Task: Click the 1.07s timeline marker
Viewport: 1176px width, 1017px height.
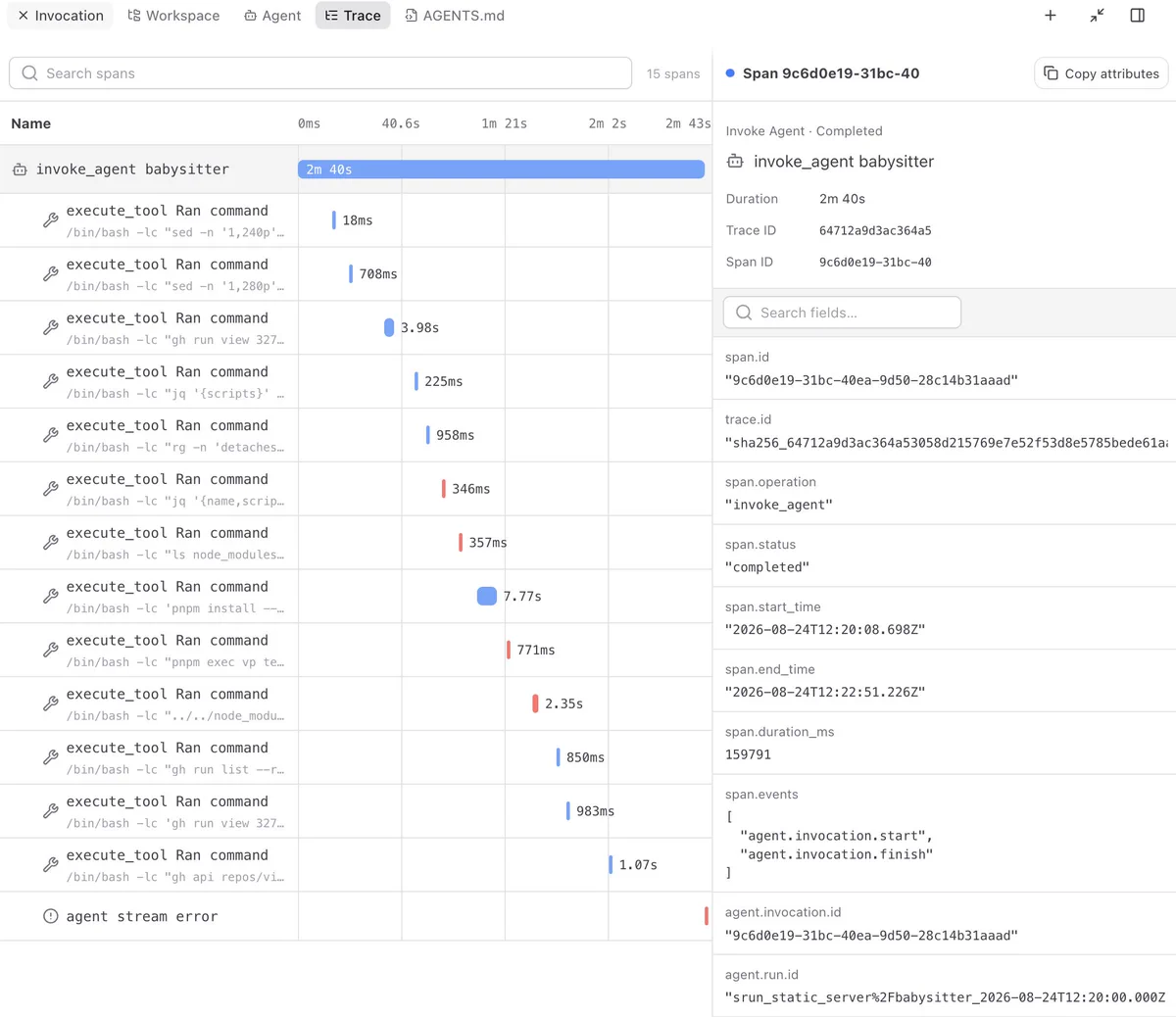Action: 611,864
